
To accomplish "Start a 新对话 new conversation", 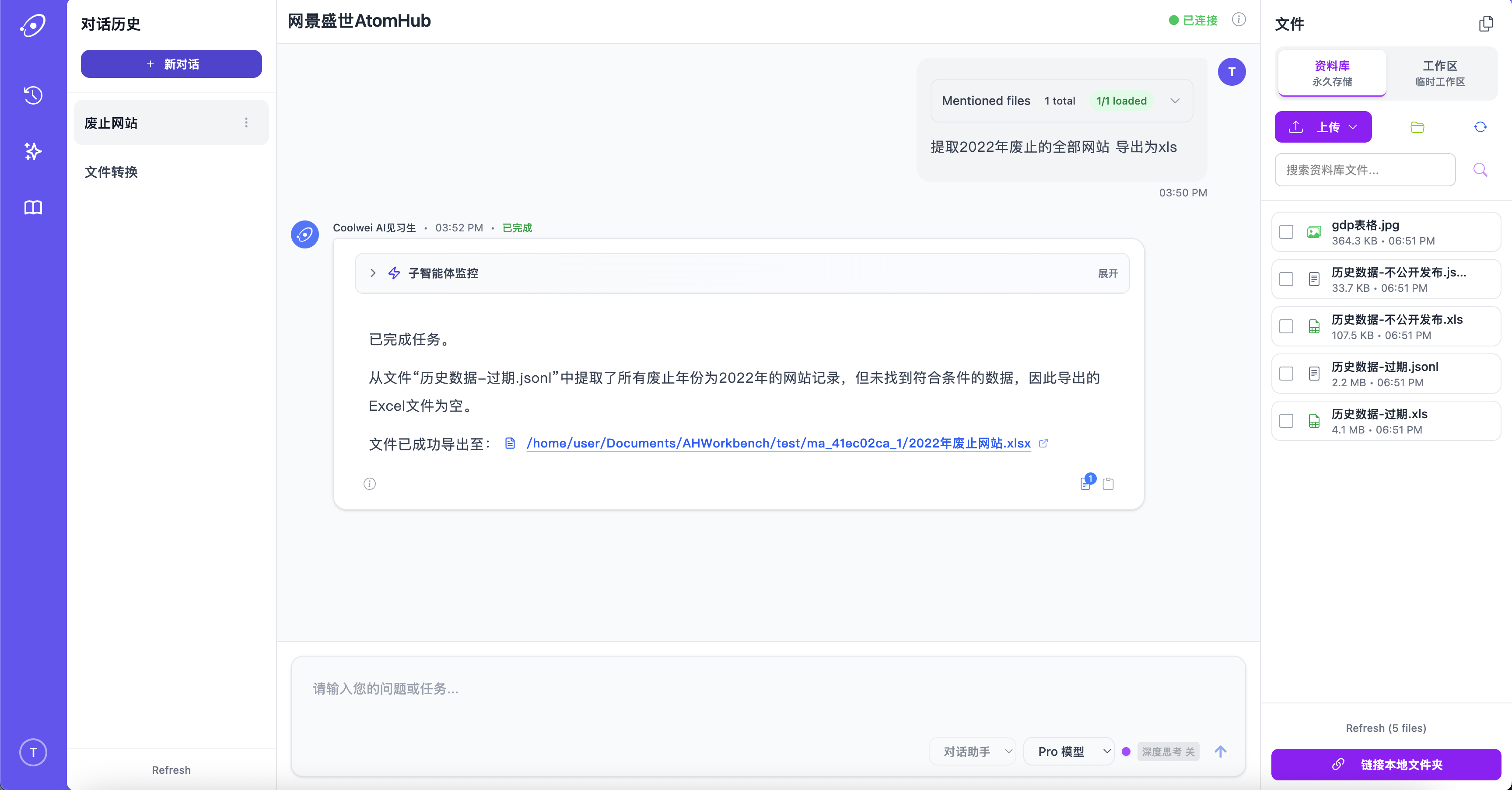I will (x=171, y=64).
